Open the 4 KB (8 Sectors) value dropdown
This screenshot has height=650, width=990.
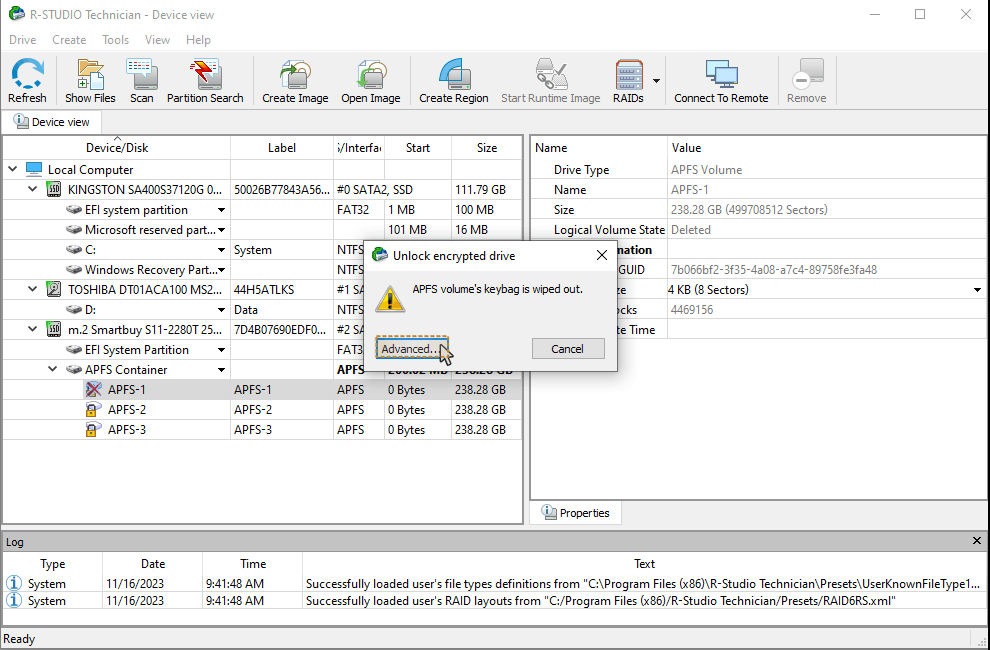[x=977, y=290]
